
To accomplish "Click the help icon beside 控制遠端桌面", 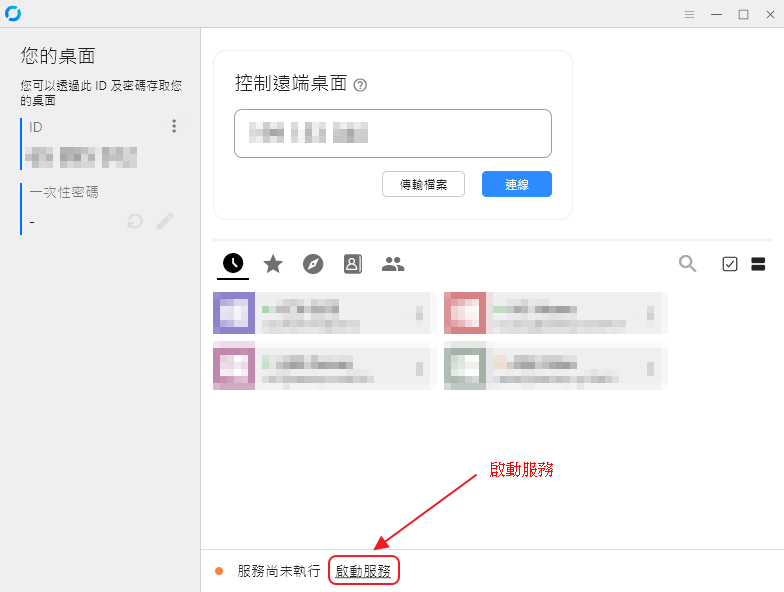I will [360, 85].
